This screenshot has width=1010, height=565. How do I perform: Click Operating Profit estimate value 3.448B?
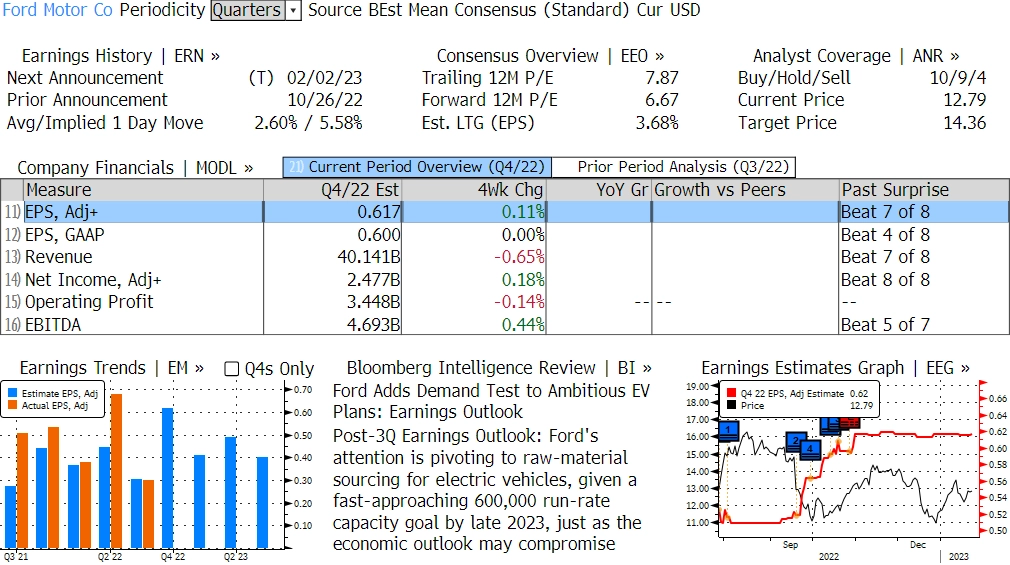tap(374, 302)
